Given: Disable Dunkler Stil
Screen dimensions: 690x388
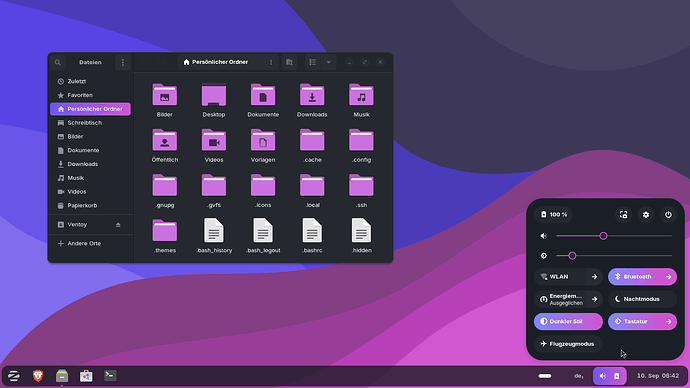Looking at the screenshot, I should [568, 322].
